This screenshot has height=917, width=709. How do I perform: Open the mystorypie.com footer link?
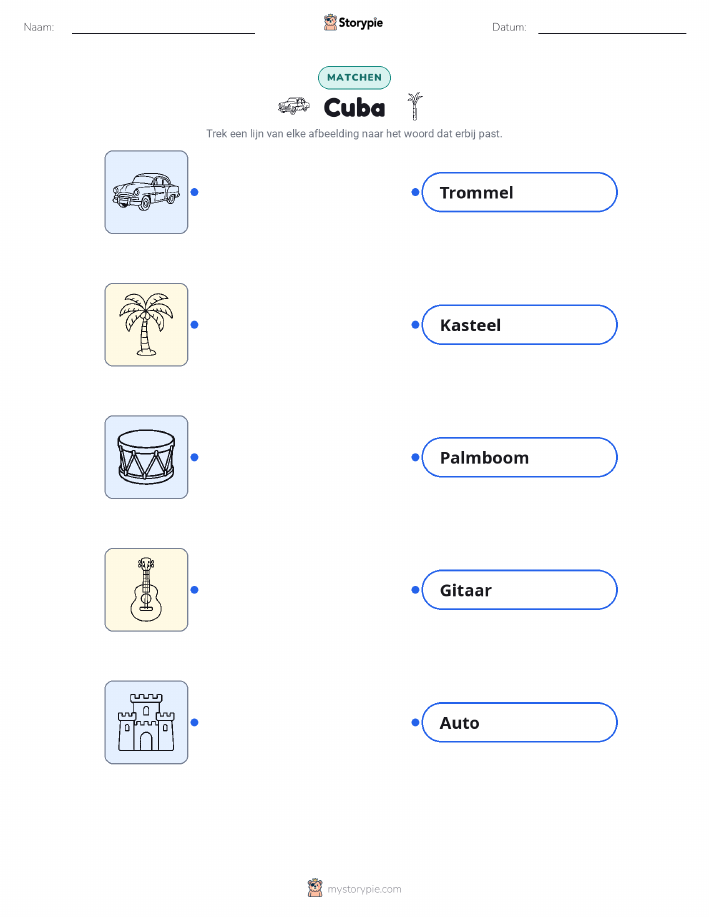pyautogui.click(x=364, y=889)
